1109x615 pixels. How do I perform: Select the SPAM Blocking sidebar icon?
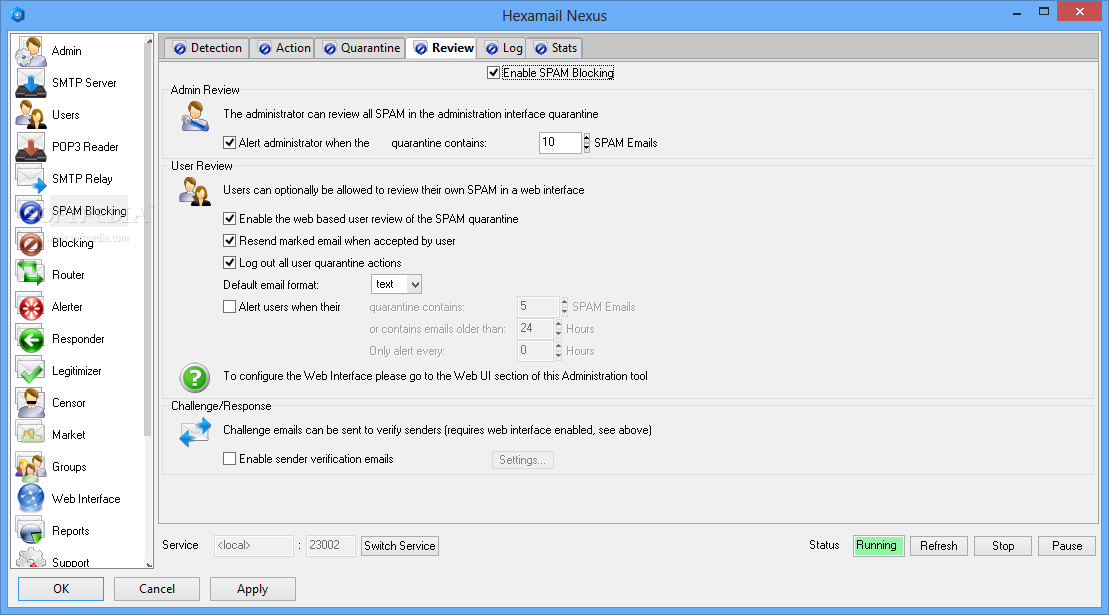[30, 211]
